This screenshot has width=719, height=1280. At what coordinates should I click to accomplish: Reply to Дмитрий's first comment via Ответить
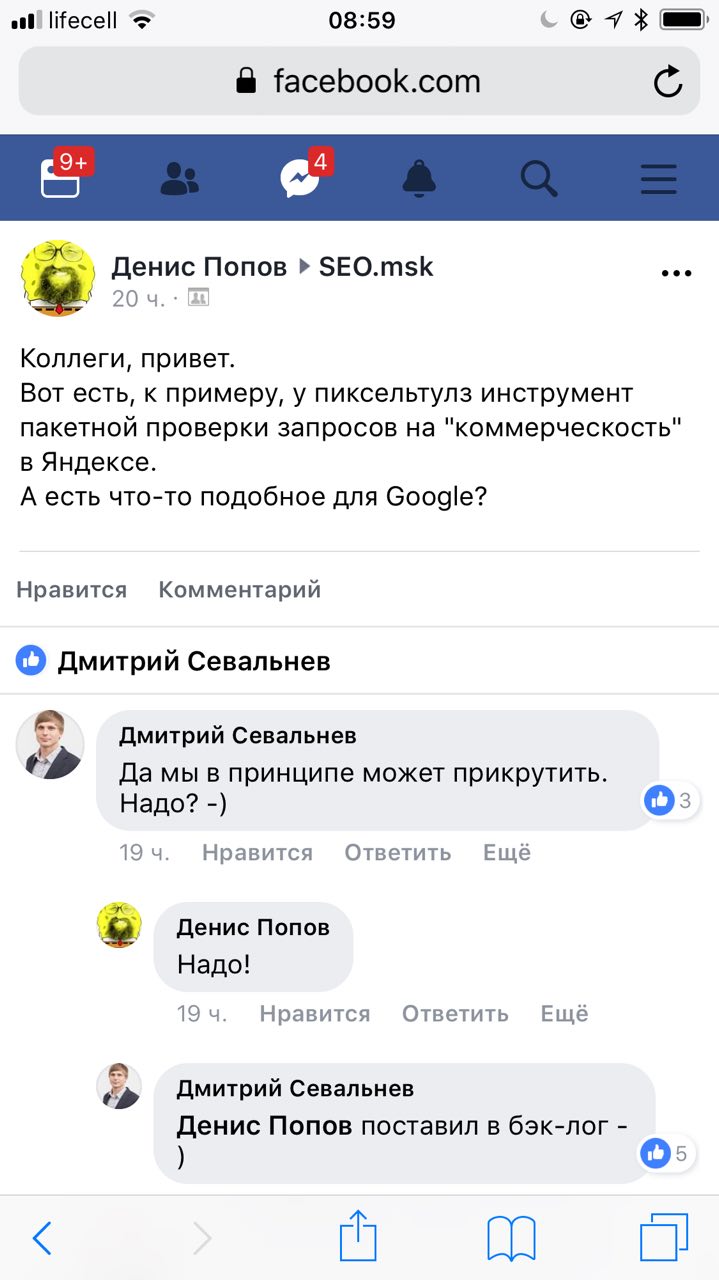click(398, 853)
